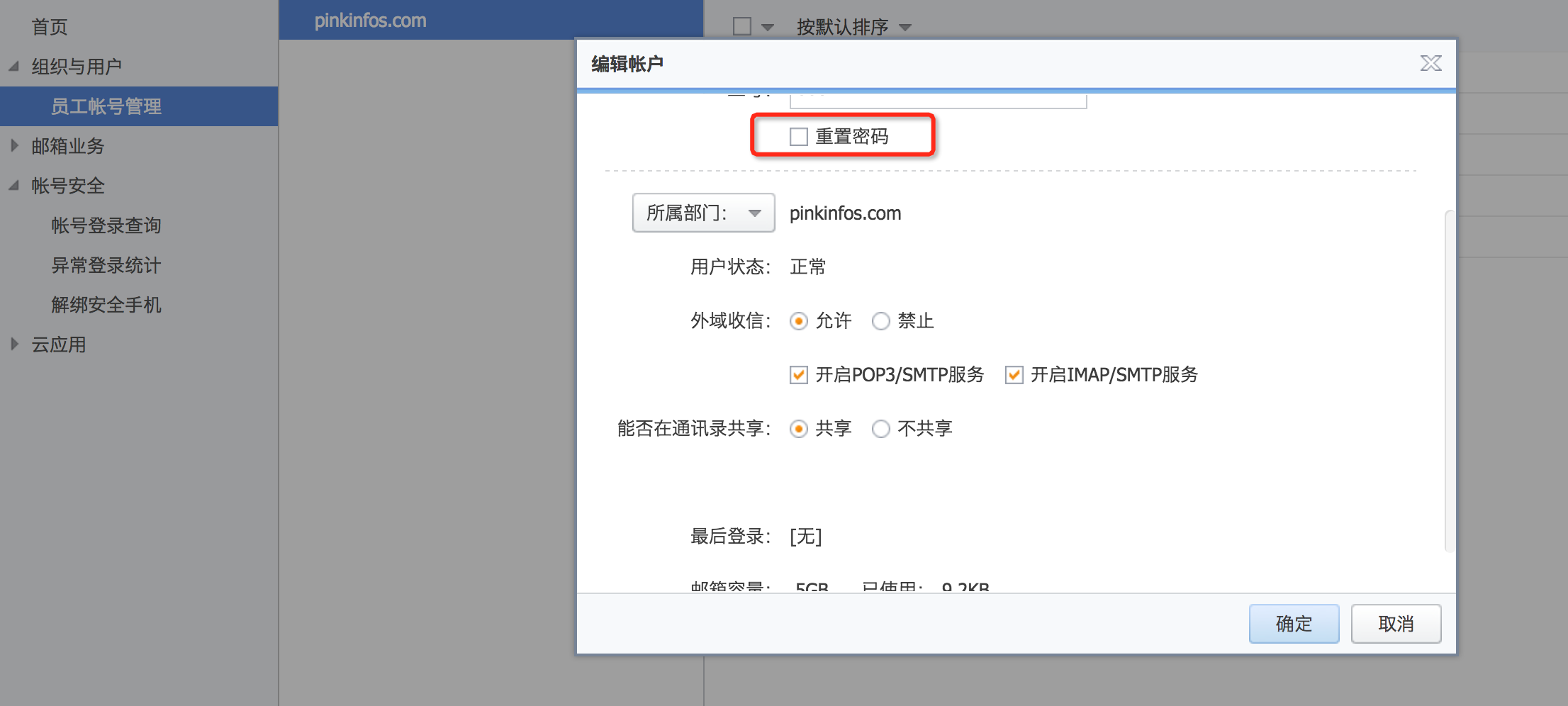Check the 重置密码 checkbox
This screenshot has height=706, width=1568.
click(x=799, y=136)
